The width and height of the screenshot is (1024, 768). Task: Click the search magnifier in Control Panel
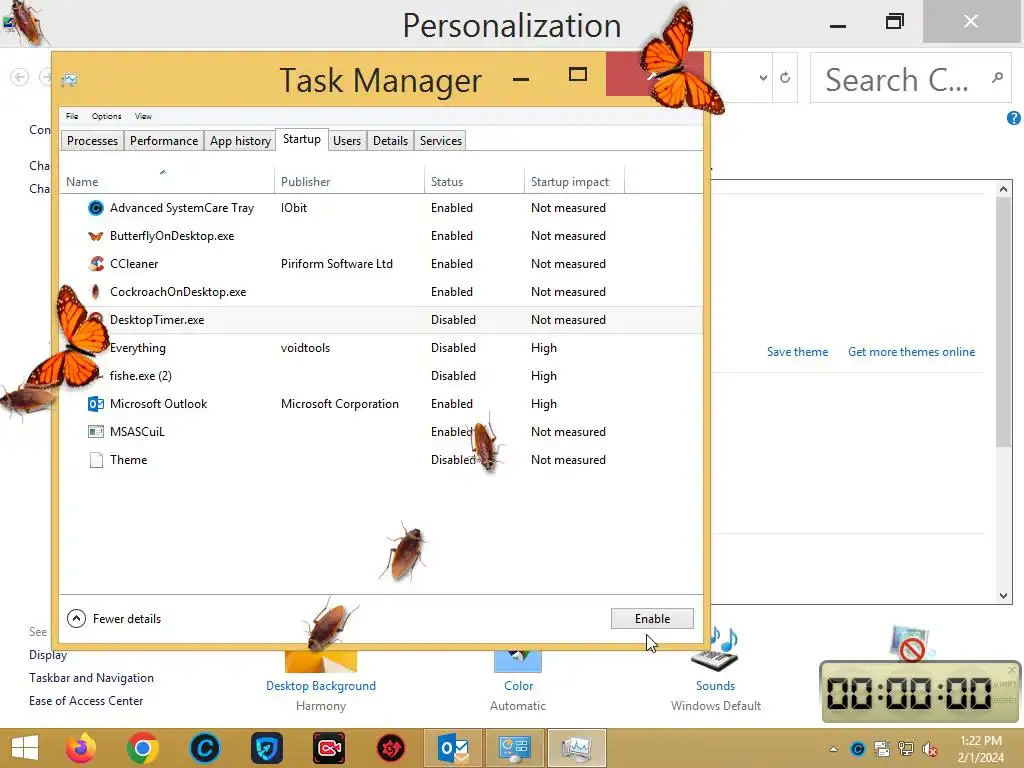997,78
